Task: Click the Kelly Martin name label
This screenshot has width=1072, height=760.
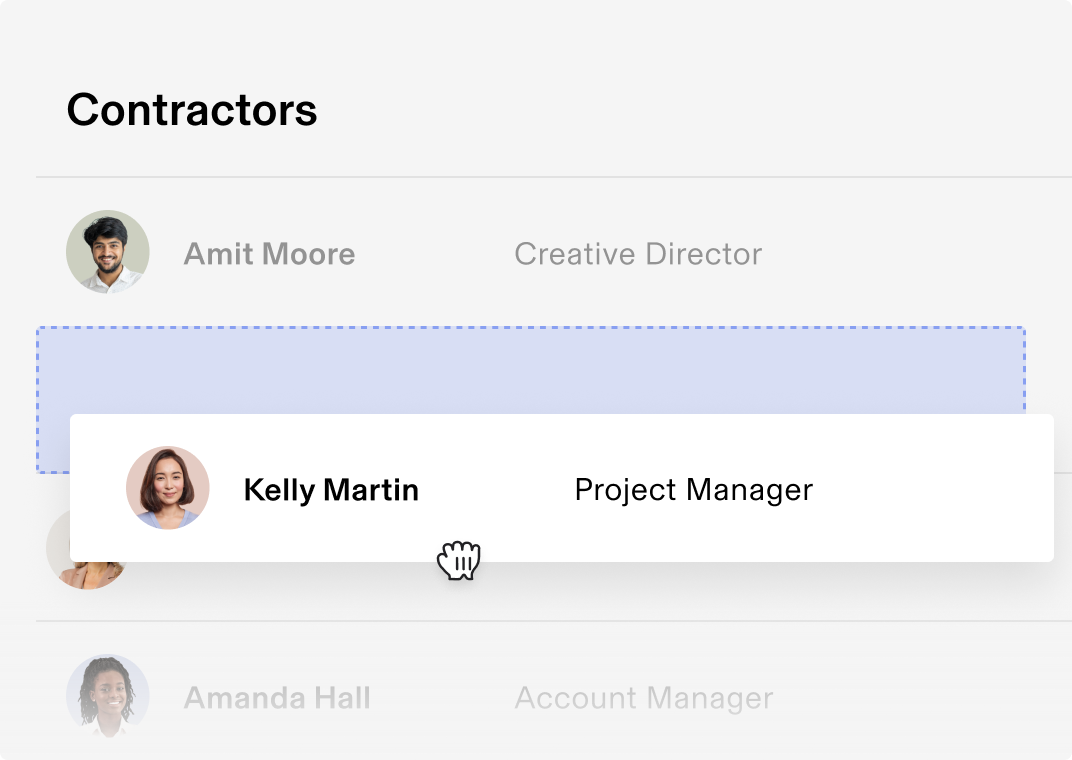Action: click(332, 489)
